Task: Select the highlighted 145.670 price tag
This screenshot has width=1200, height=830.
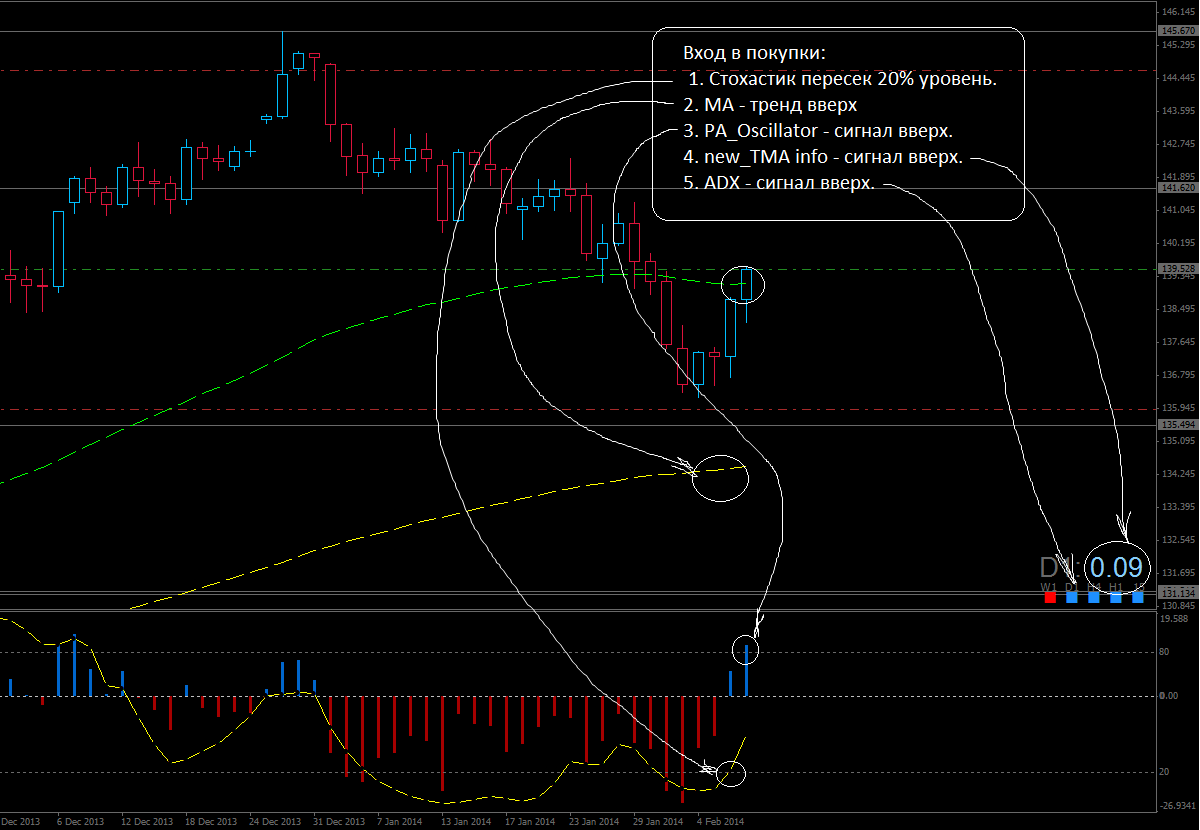Action: (x=1177, y=32)
